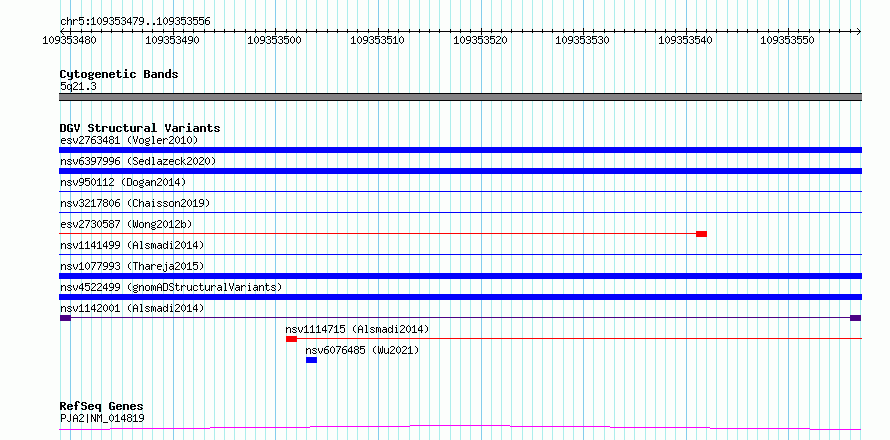Click ruler position 109353530
Image resolution: width=890 pixels, height=440 pixels.
click(582, 40)
